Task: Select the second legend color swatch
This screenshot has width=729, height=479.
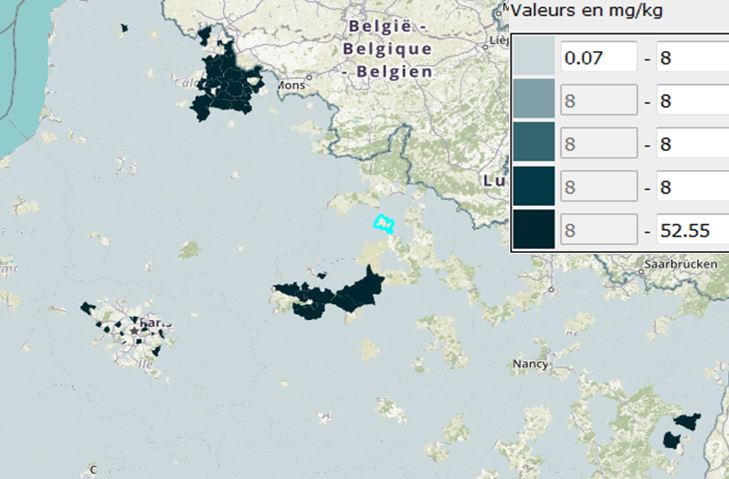Action: (x=533, y=101)
